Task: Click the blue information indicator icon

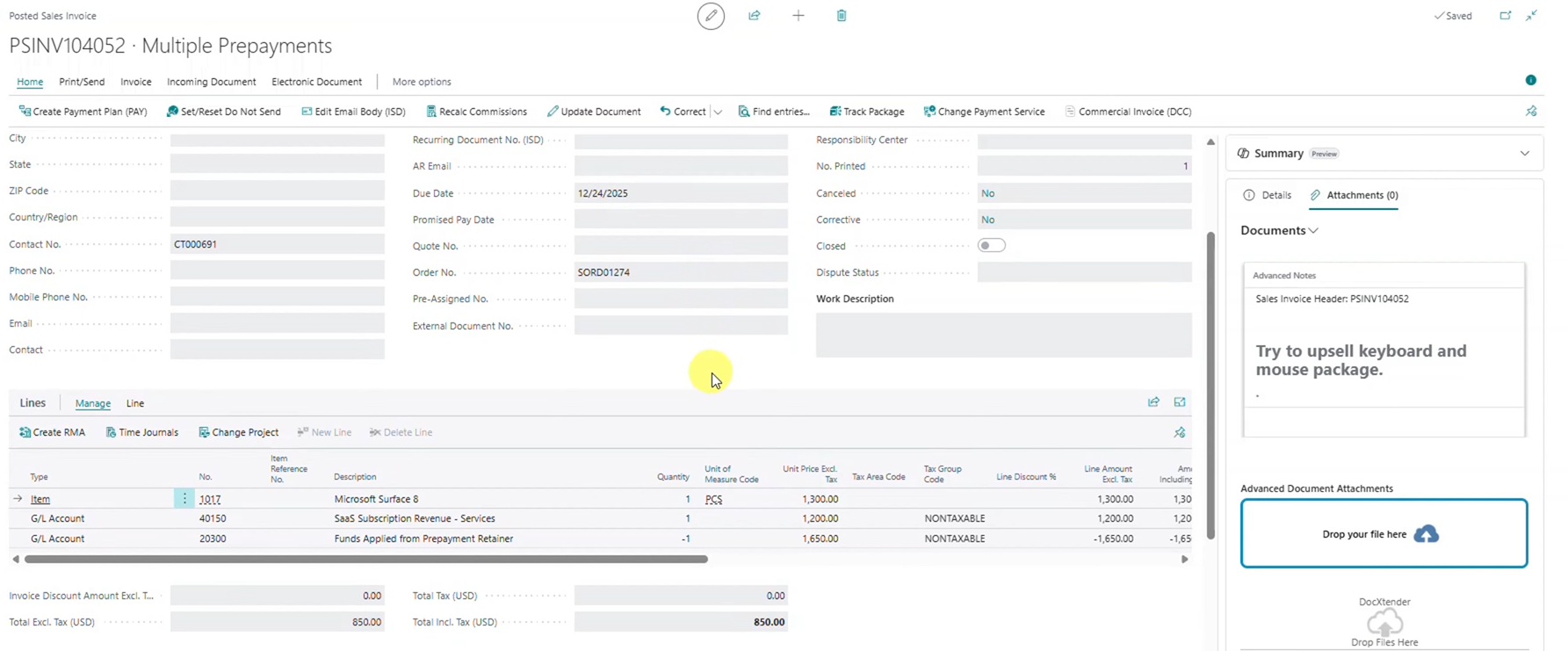Action: point(1531,80)
